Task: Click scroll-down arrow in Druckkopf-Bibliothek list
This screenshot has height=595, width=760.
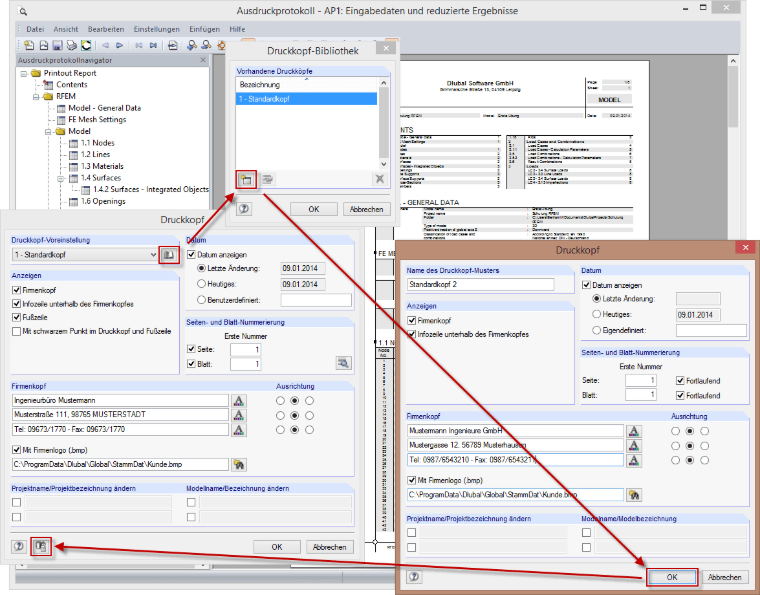Action: (x=383, y=164)
